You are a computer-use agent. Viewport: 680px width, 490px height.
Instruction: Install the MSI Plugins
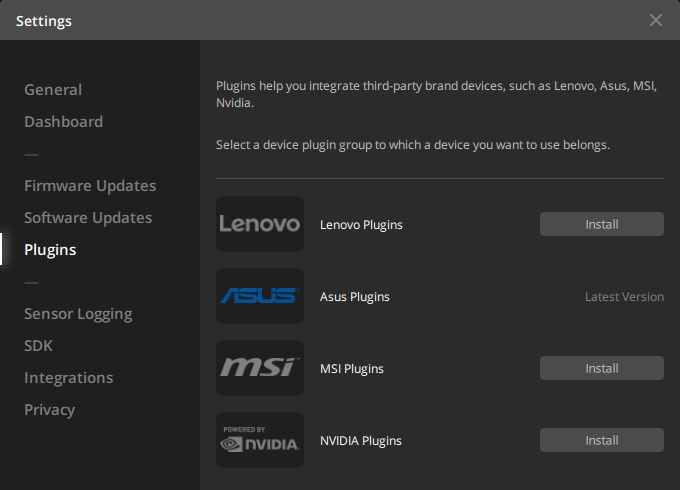pos(602,368)
